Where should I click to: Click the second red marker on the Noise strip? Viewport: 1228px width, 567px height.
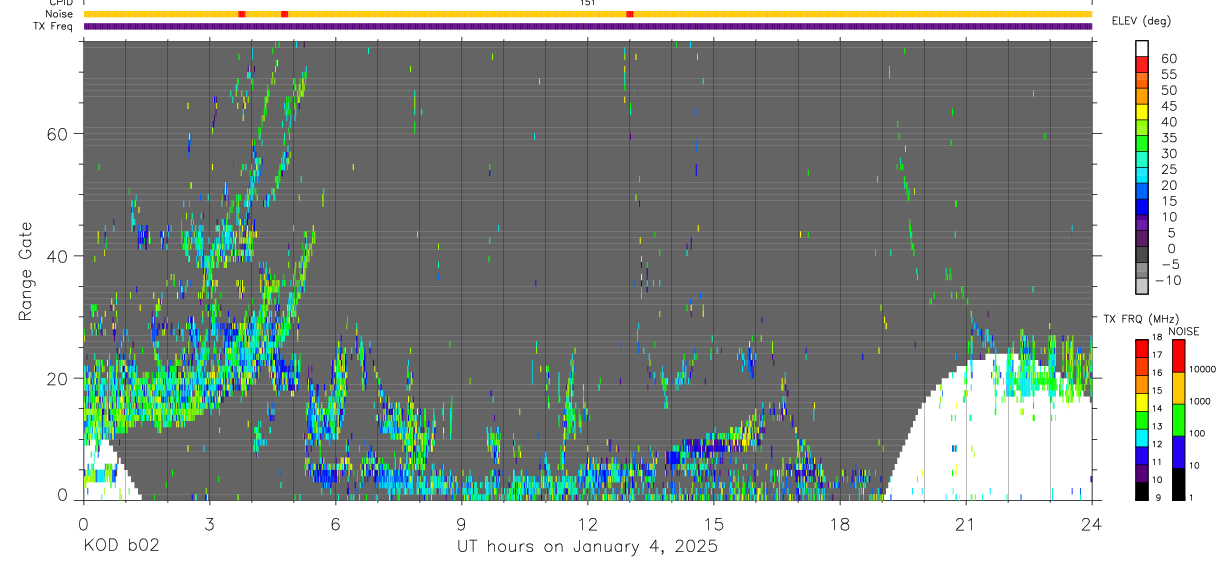(x=285, y=14)
